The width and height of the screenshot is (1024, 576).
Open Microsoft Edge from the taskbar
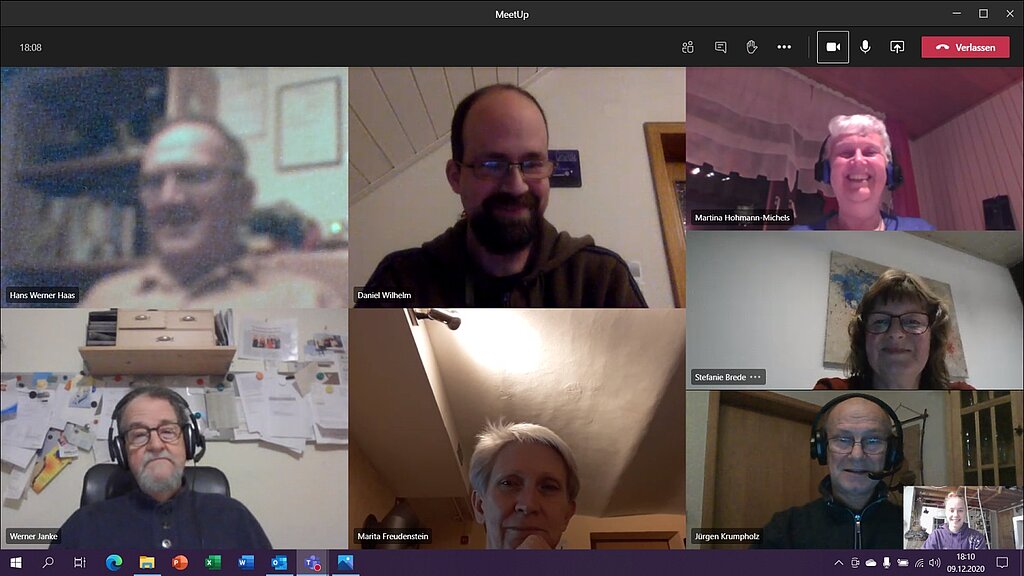[113, 563]
